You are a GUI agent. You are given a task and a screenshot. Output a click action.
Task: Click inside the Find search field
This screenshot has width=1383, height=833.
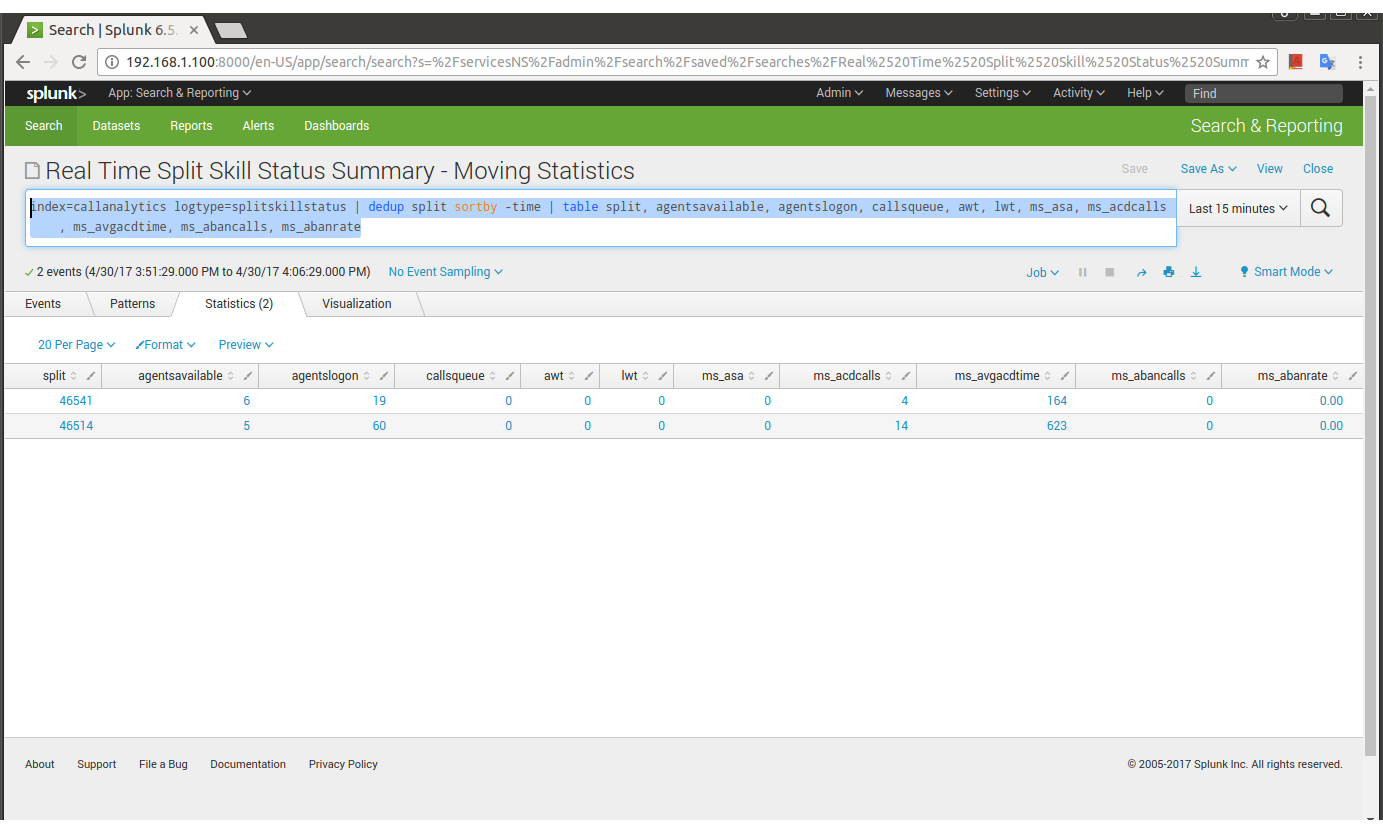point(1263,93)
